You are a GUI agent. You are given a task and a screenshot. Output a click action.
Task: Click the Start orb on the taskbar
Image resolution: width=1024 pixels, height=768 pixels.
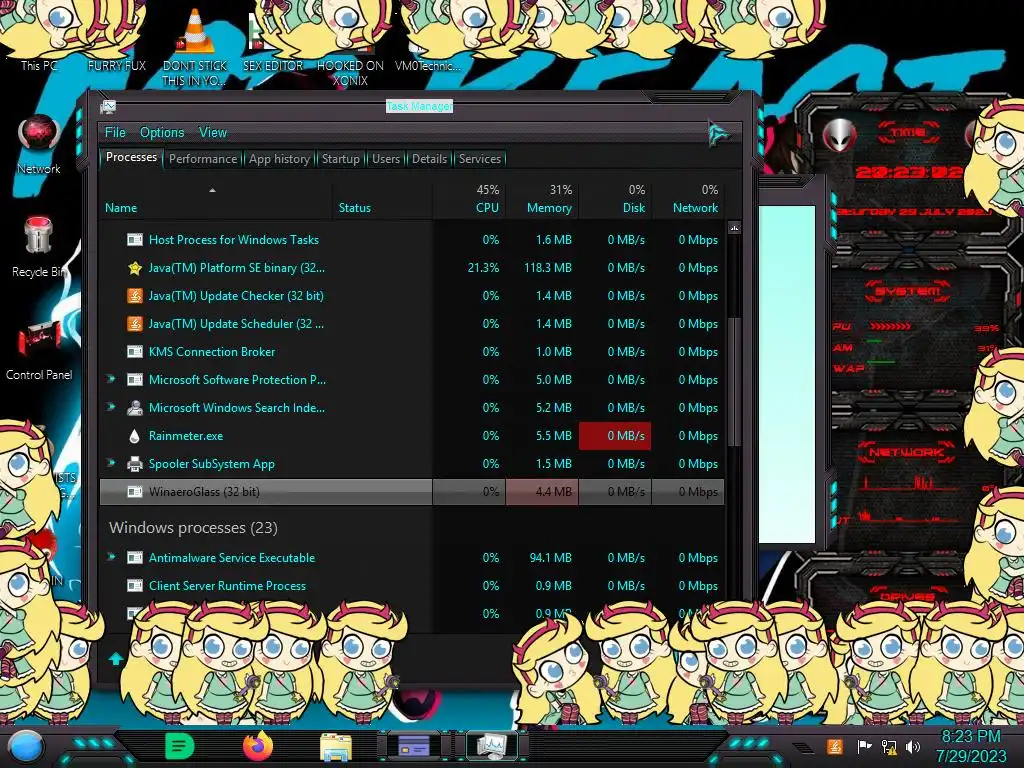coord(25,746)
